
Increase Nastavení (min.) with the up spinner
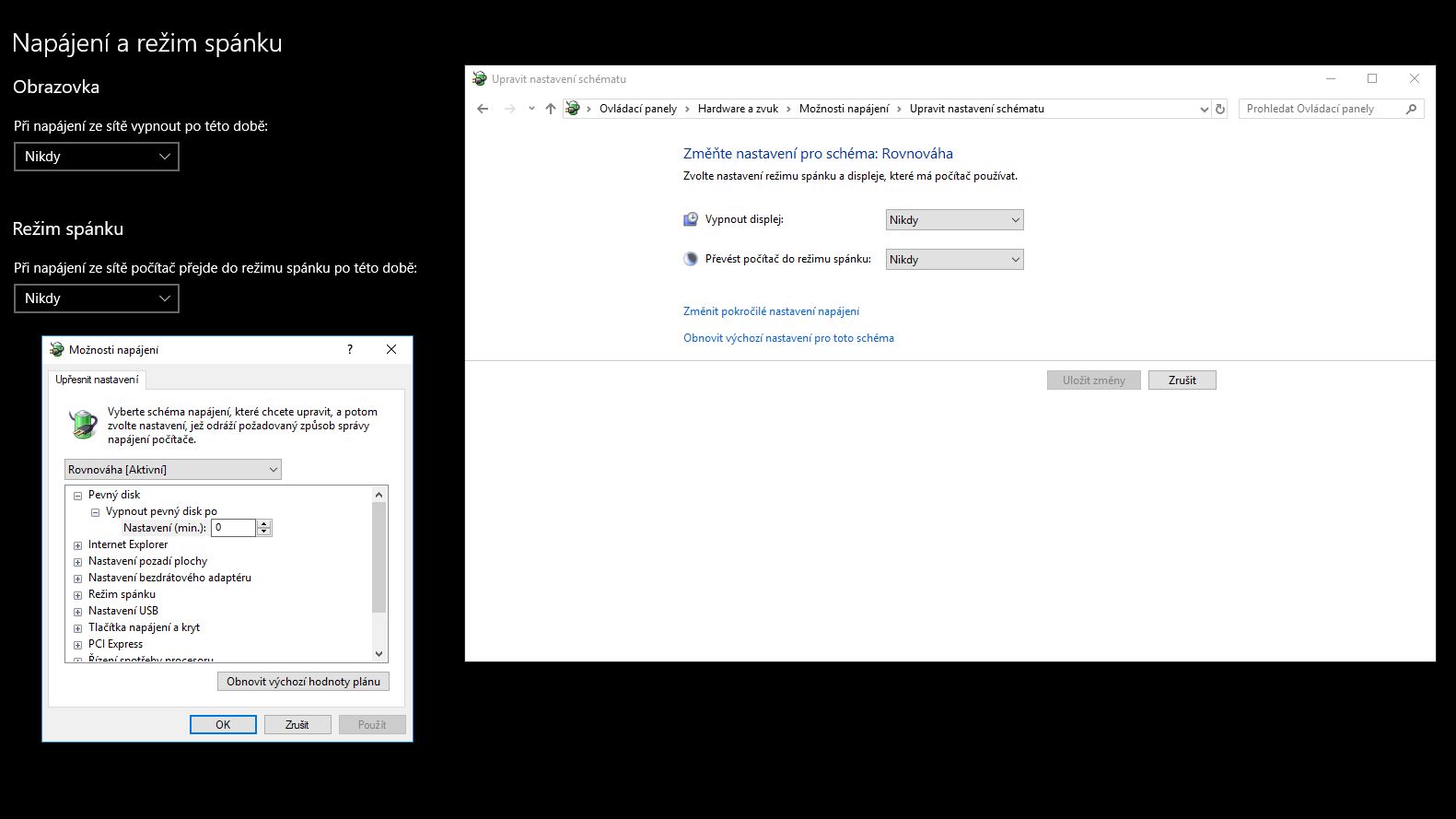click(x=264, y=523)
